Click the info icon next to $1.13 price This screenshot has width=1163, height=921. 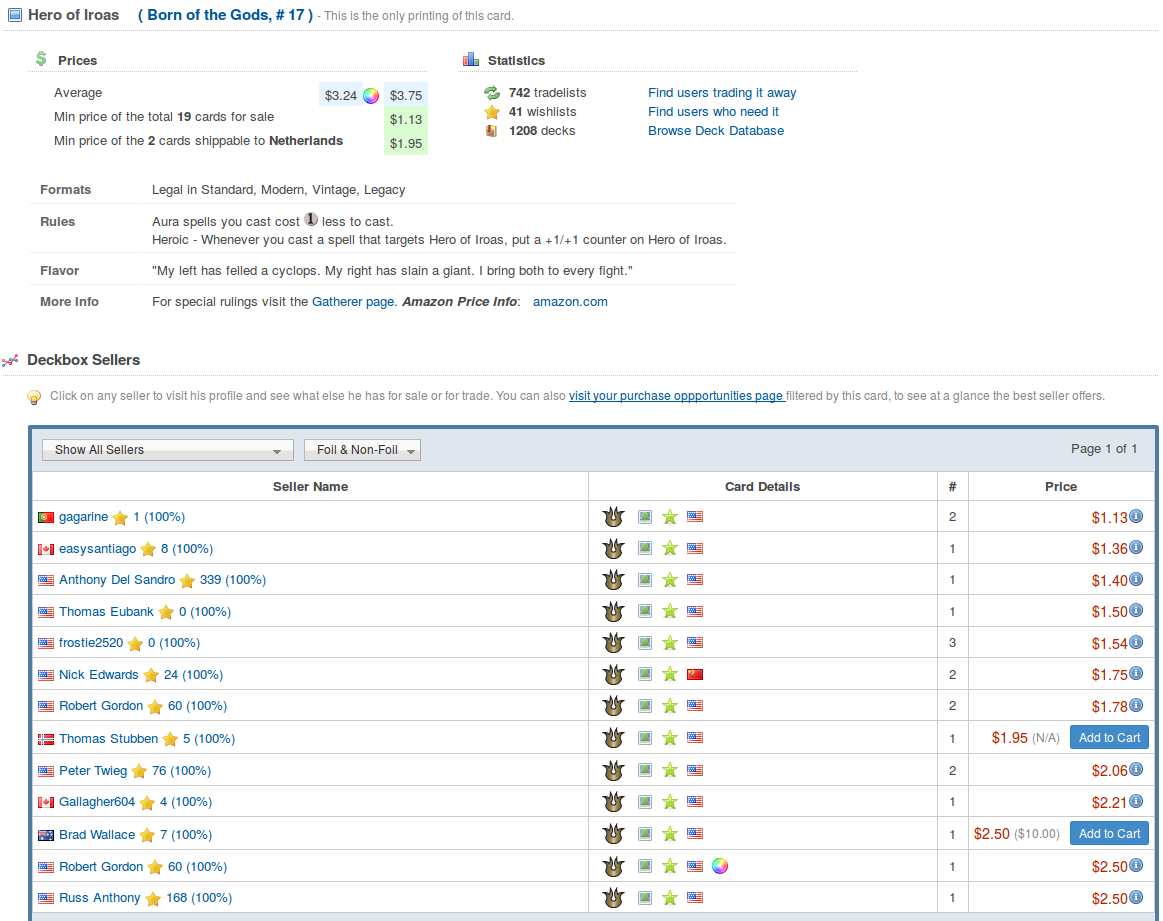[1136, 517]
